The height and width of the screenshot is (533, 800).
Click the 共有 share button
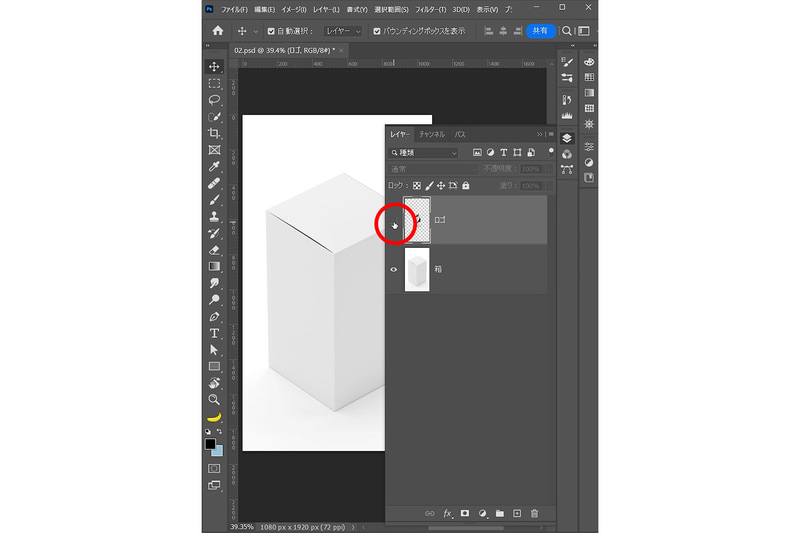540,31
